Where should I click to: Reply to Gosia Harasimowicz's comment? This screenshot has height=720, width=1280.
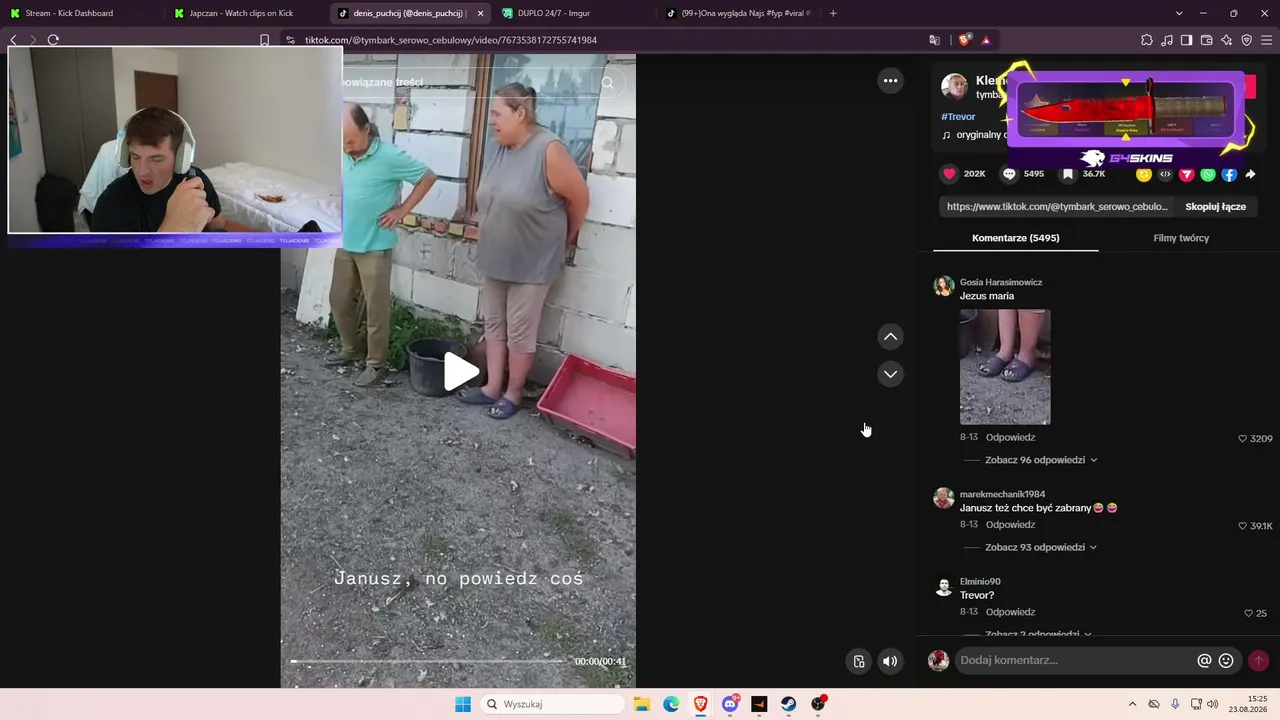pyautogui.click(x=1010, y=438)
